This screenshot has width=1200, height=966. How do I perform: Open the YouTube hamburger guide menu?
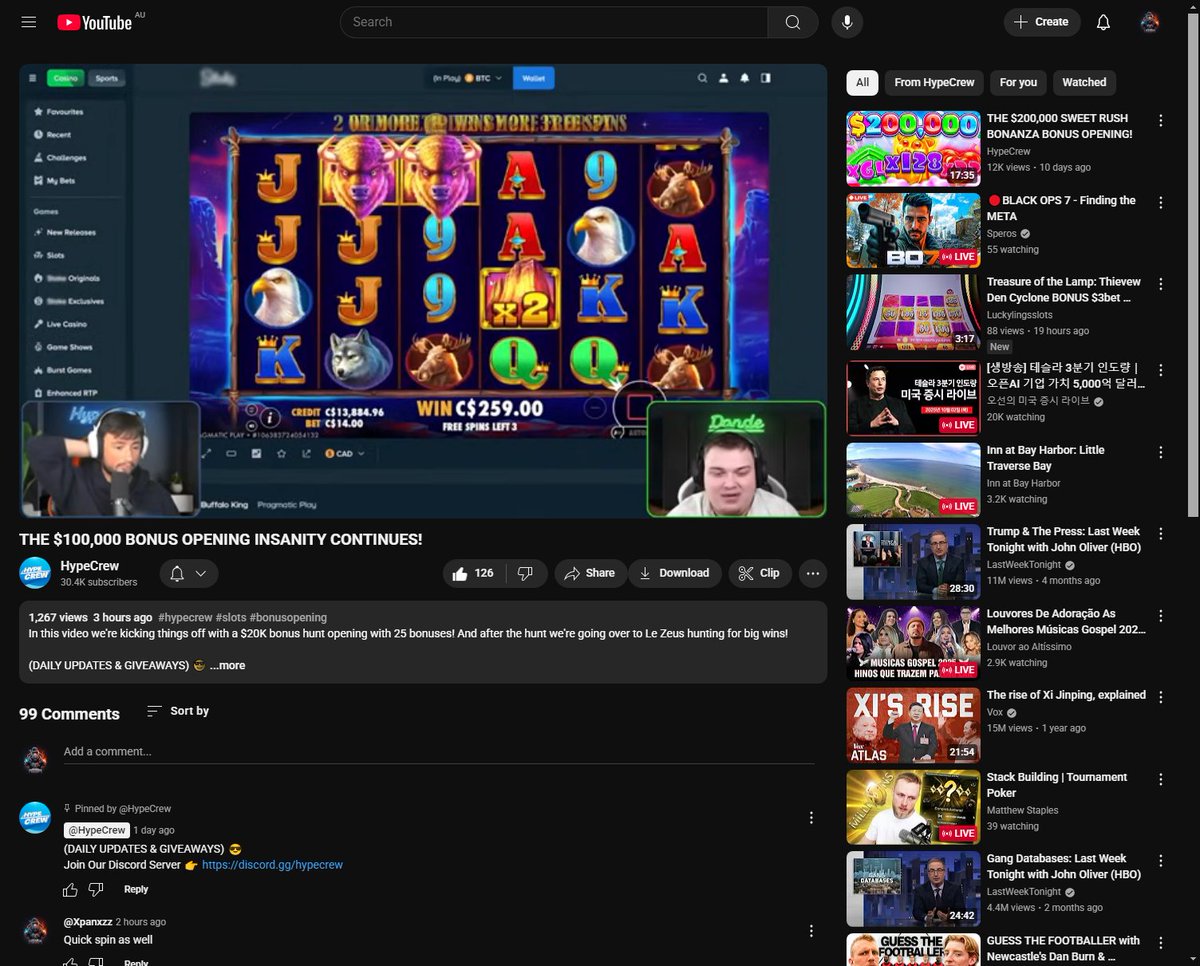point(29,22)
